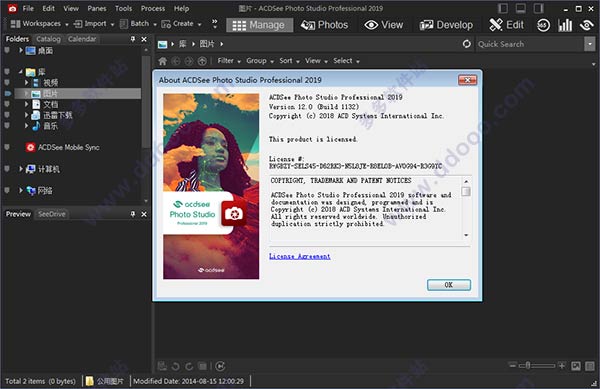Open the Import dropdown
The height and width of the screenshot is (389, 600).
(x=94, y=24)
